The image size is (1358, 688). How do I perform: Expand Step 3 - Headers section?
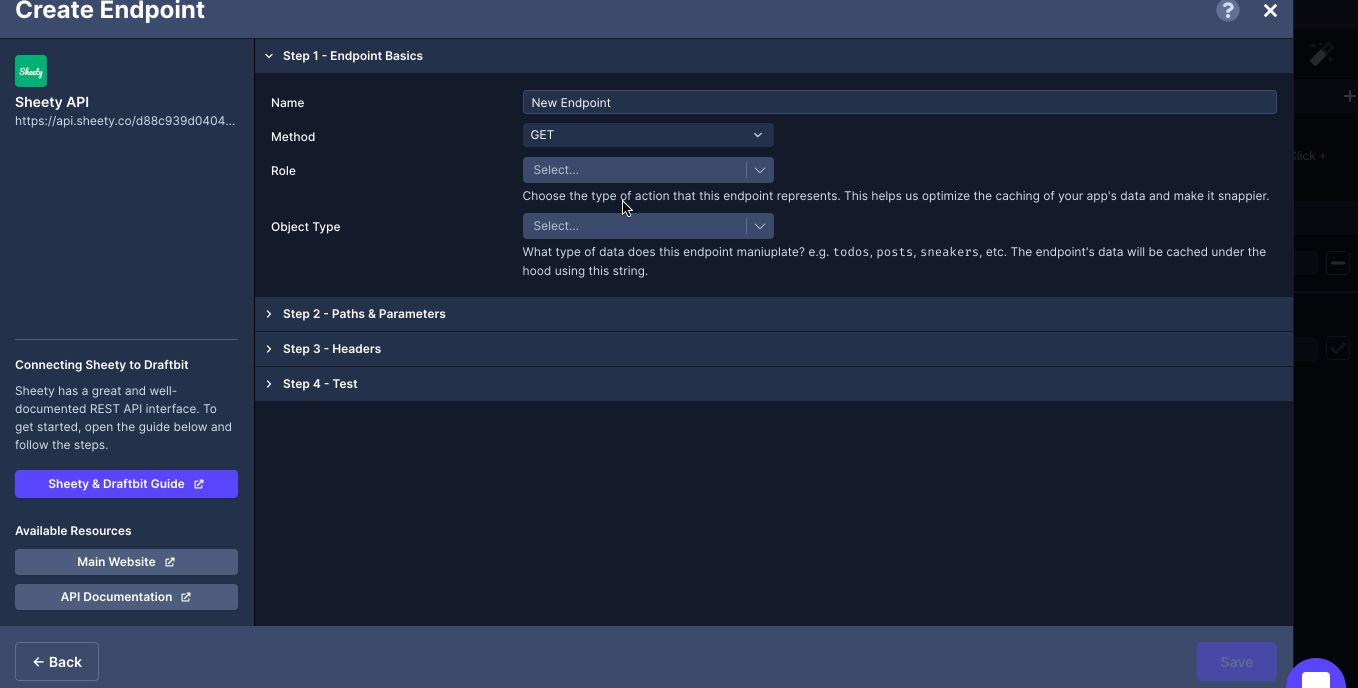(x=774, y=349)
